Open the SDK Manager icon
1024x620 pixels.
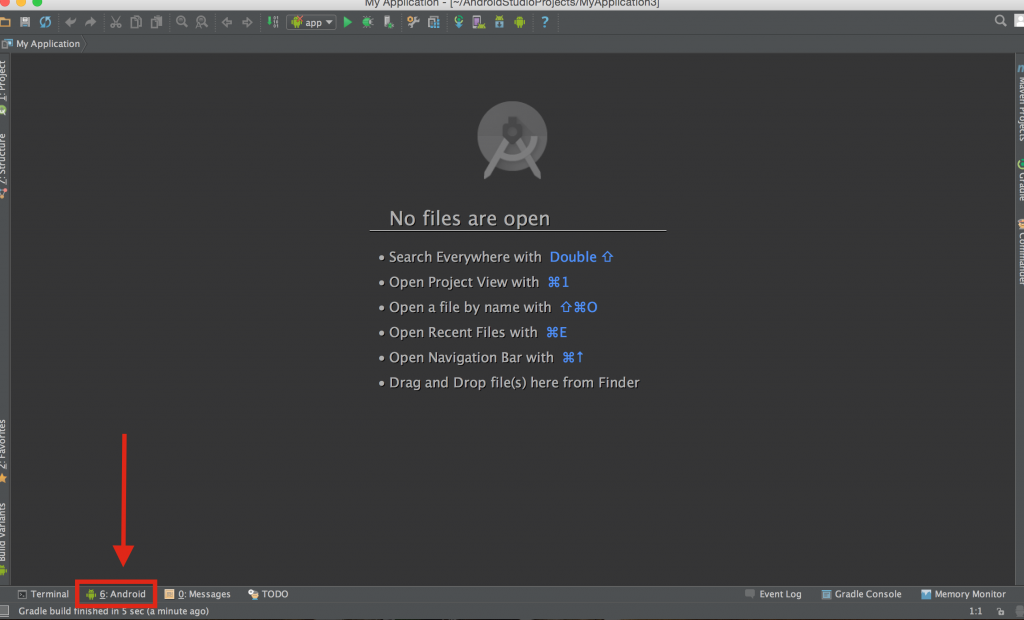coord(499,22)
